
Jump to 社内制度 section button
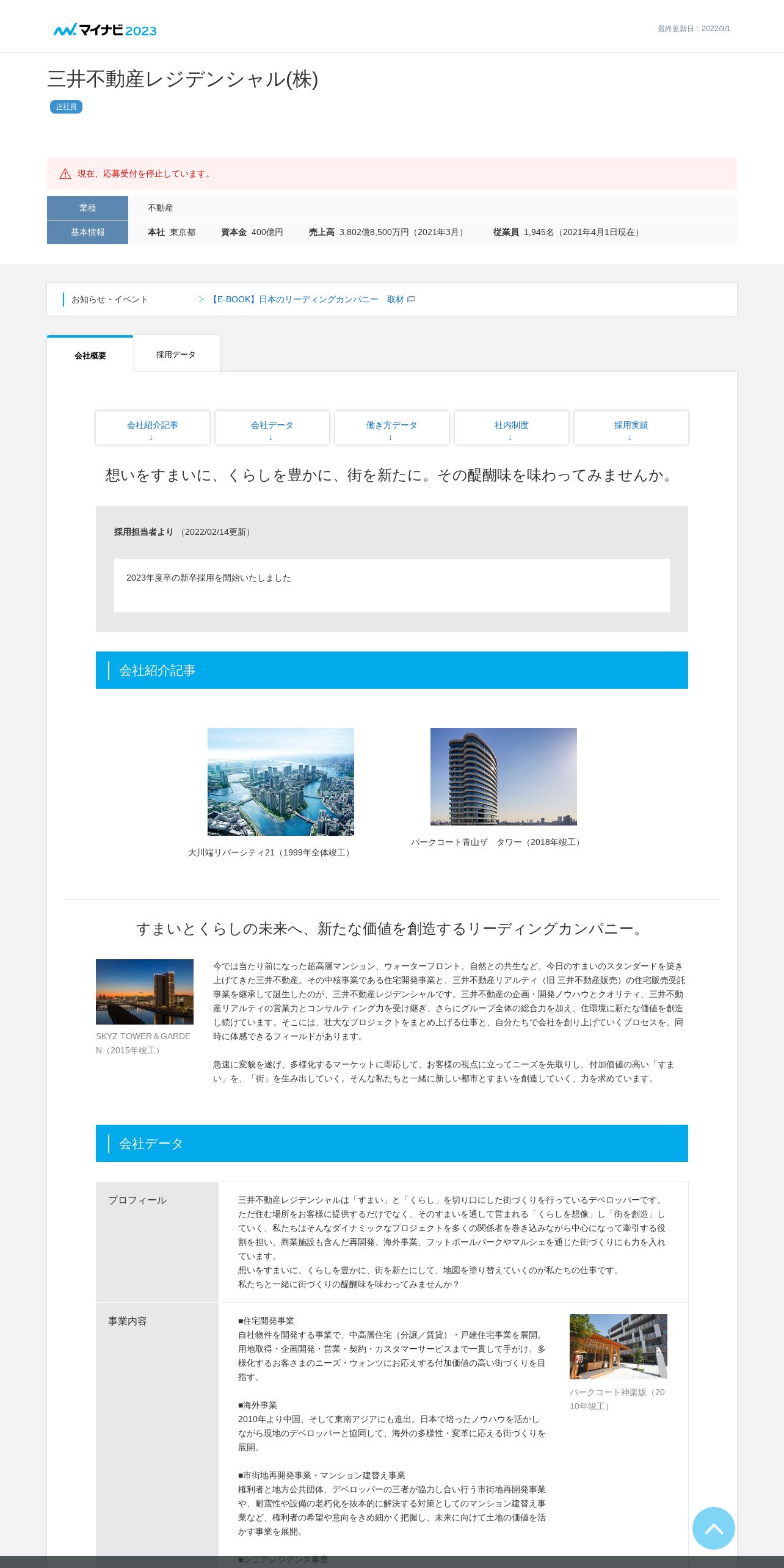[512, 427]
